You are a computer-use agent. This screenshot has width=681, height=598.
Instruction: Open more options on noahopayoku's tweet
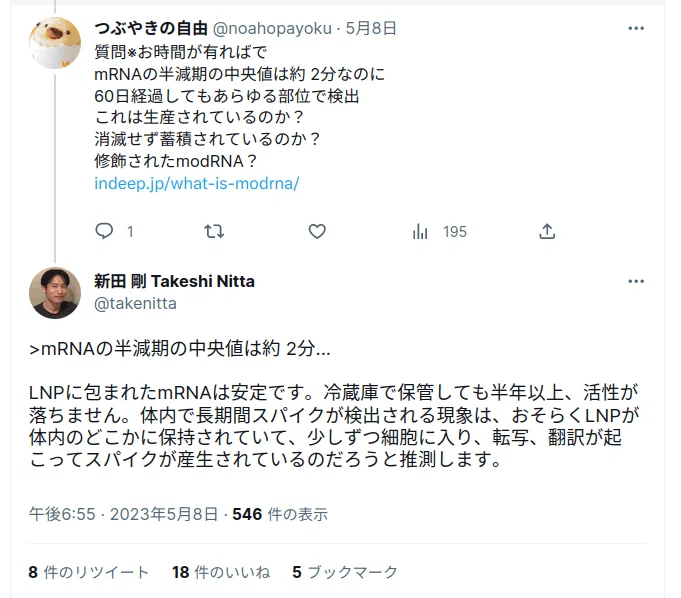tap(636, 28)
